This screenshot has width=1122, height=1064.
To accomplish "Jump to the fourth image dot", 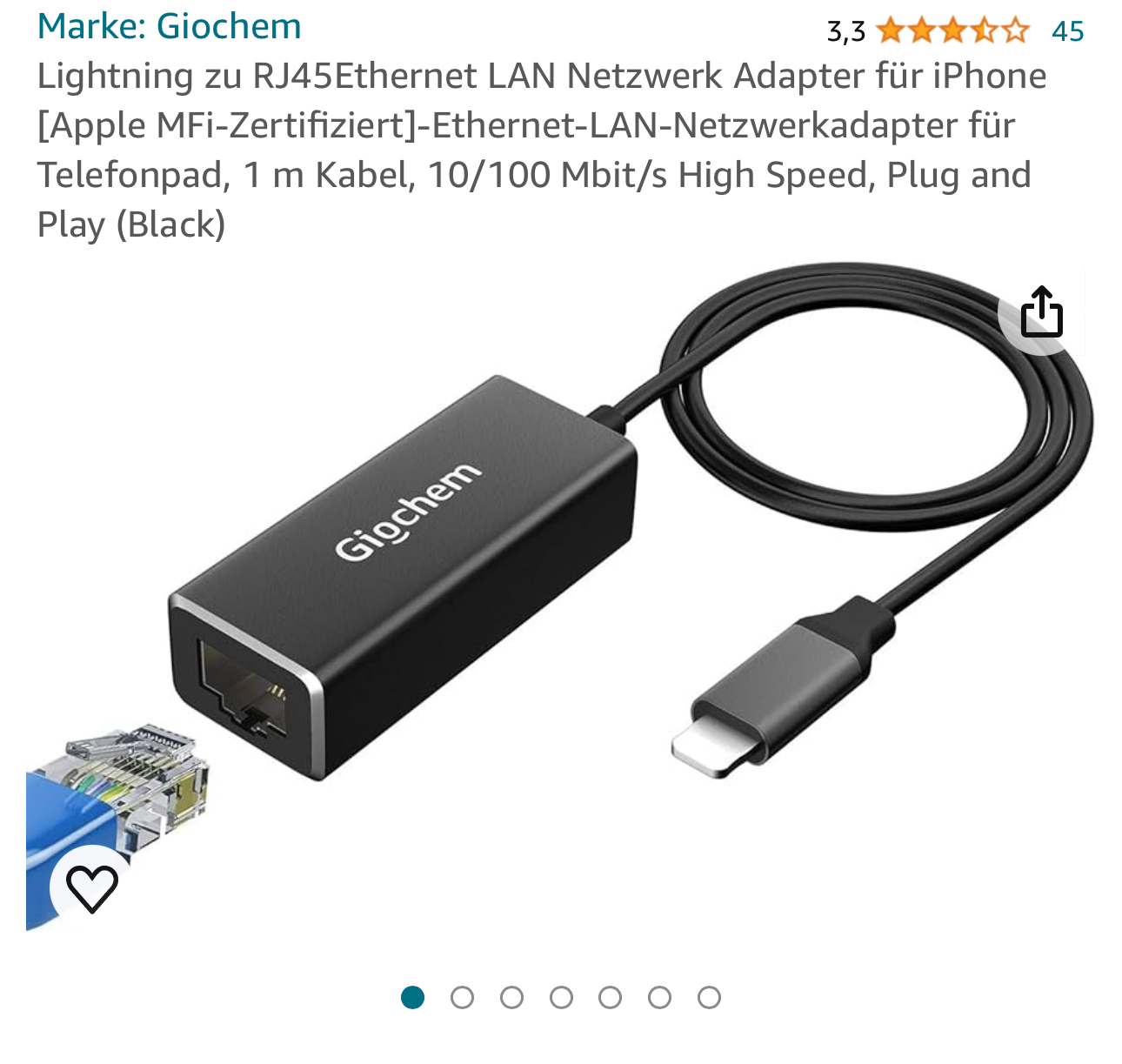I will tap(561, 997).
